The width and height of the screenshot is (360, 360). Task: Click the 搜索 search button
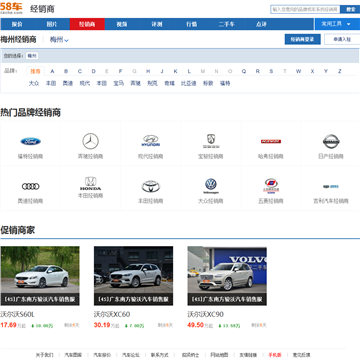(350, 9)
